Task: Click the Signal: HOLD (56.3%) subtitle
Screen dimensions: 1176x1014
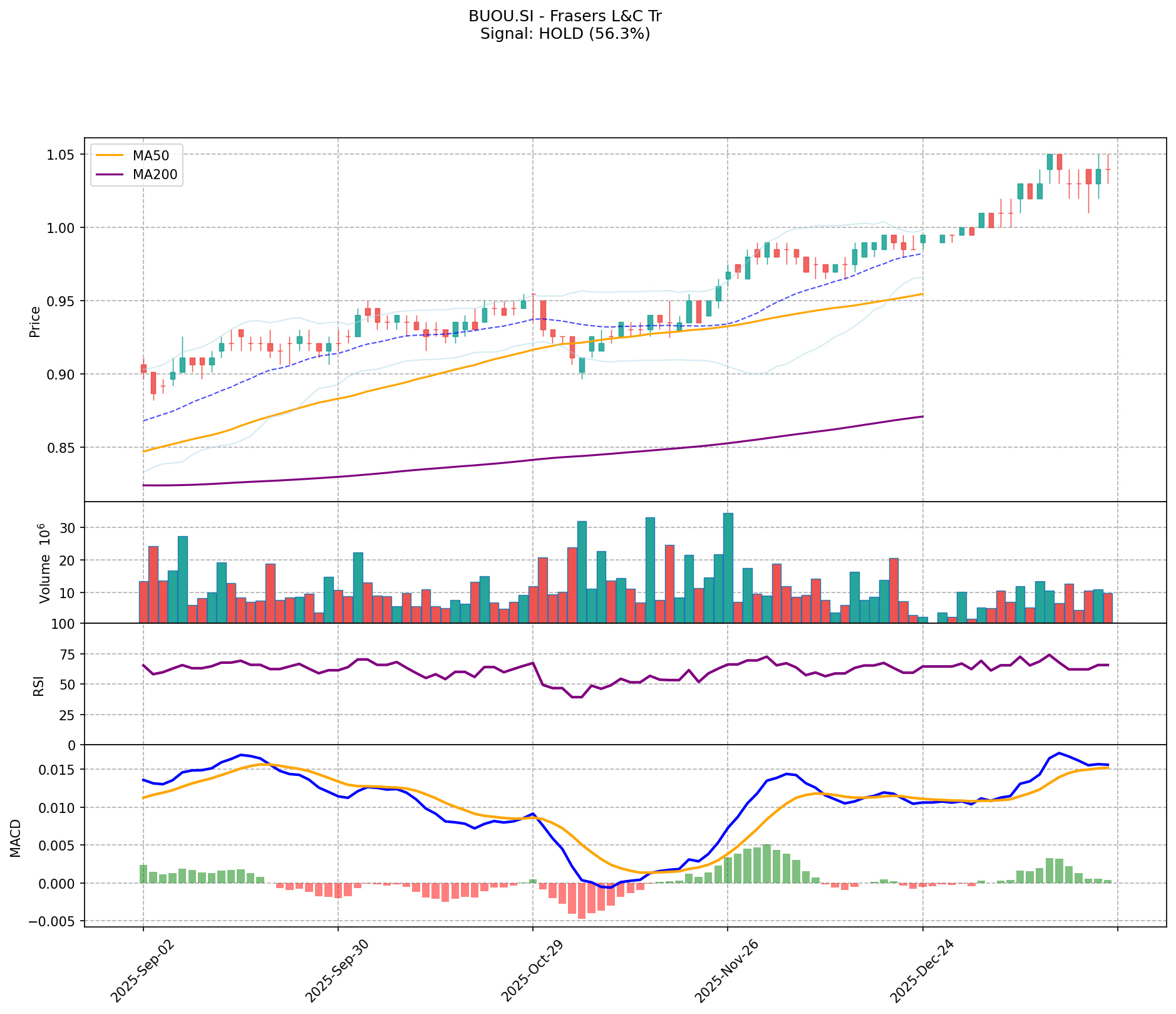Action: [x=565, y=34]
